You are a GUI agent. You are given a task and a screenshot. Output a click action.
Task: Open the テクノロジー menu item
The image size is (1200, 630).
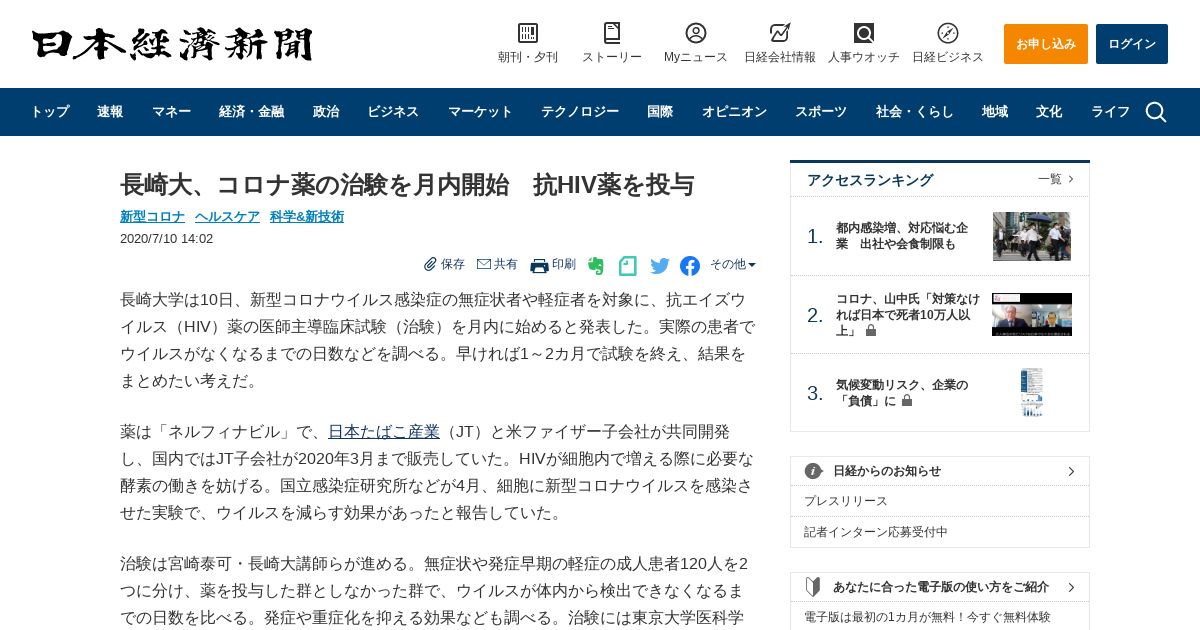[580, 112]
